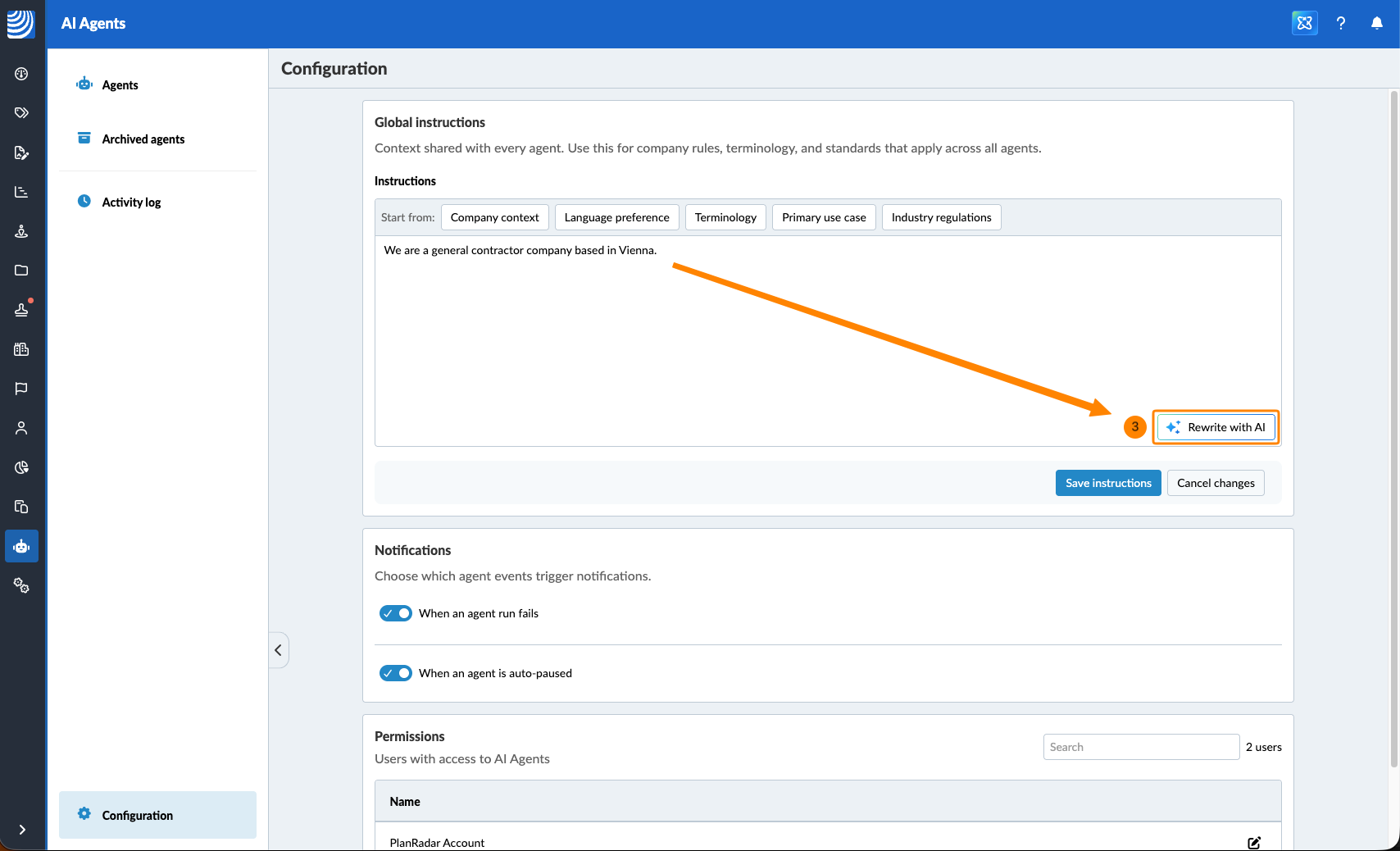The height and width of the screenshot is (851, 1400).
Task: Click the Notifications section heading
Action: click(x=412, y=550)
